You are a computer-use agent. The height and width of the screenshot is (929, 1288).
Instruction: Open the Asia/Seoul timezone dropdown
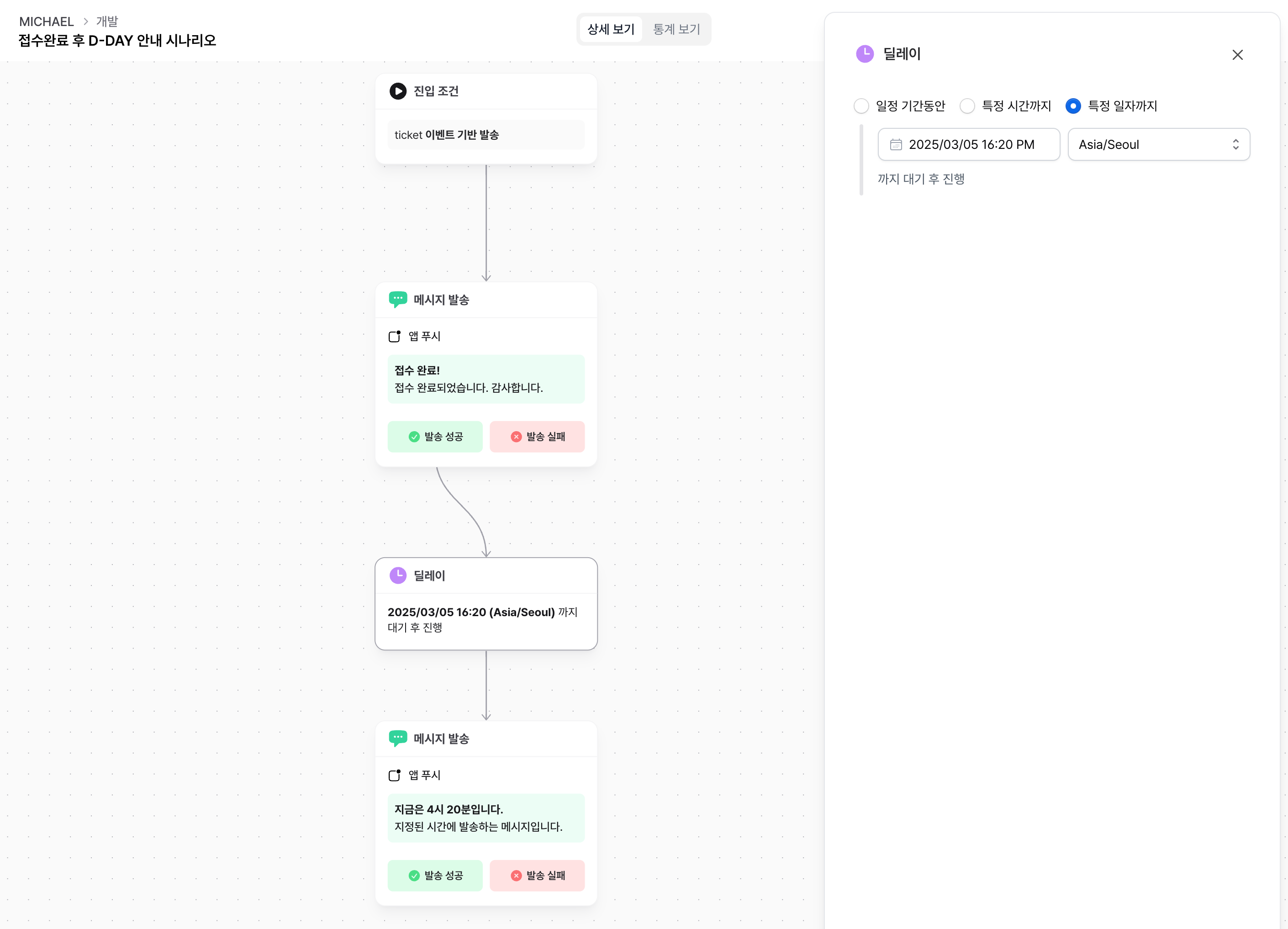(x=1159, y=144)
